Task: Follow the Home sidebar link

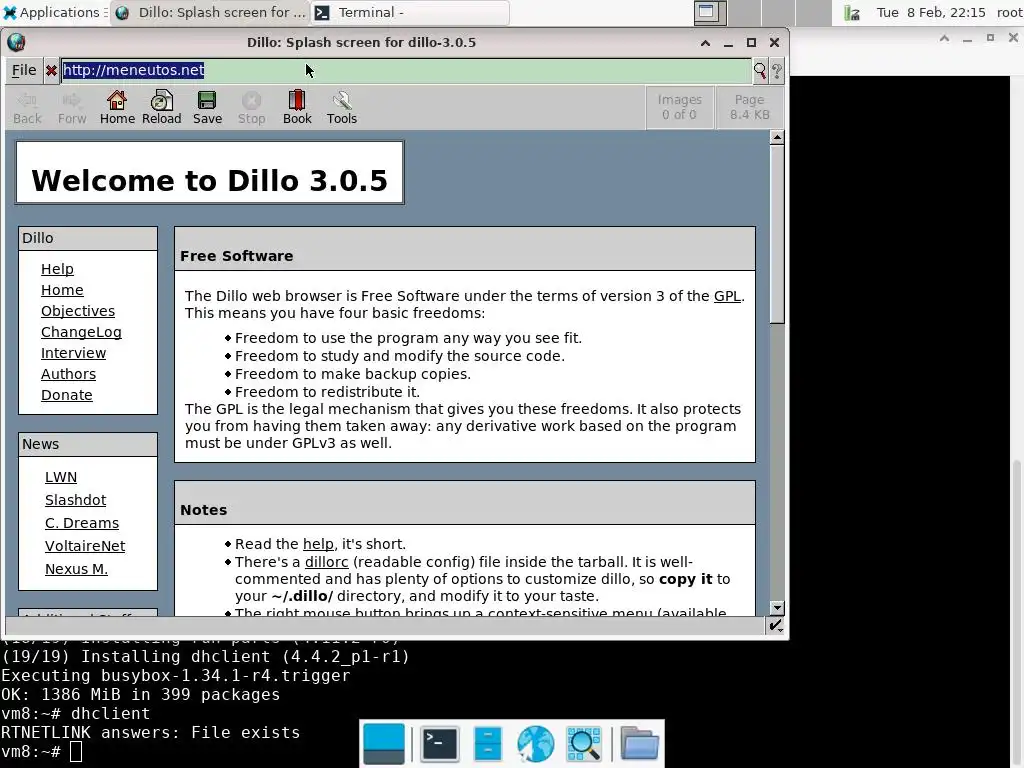Action: pyautogui.click(x=62, y=290)
